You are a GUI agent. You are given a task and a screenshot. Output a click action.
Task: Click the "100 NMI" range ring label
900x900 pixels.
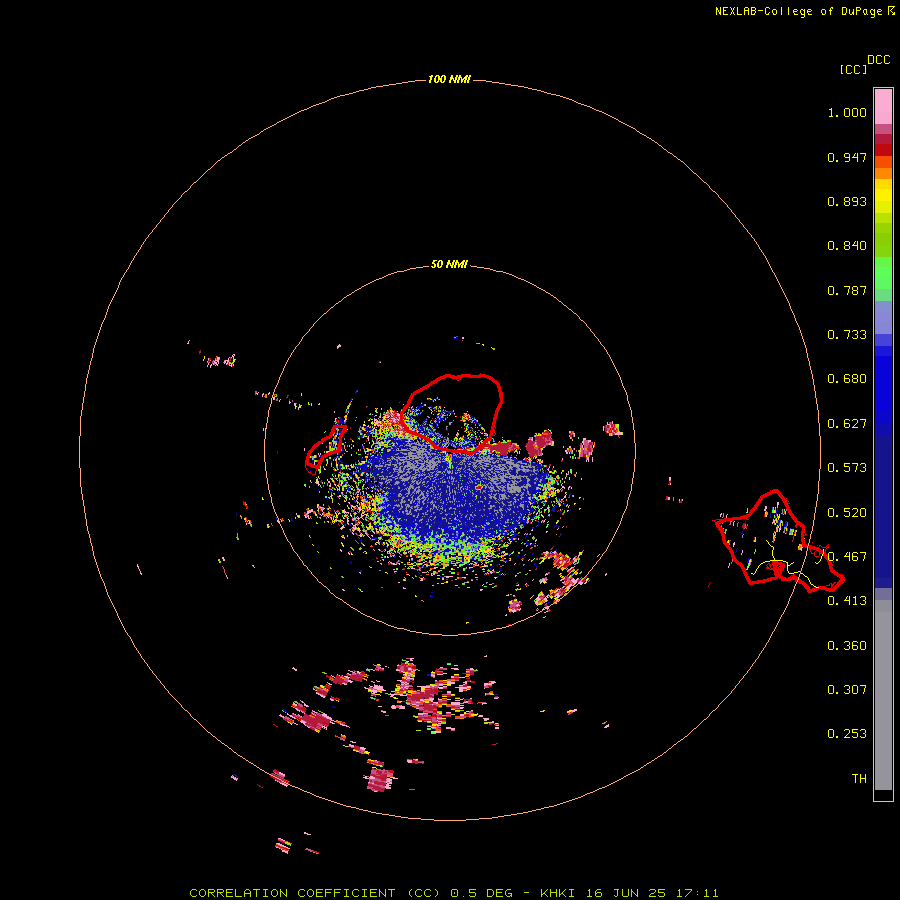[449, 79]
